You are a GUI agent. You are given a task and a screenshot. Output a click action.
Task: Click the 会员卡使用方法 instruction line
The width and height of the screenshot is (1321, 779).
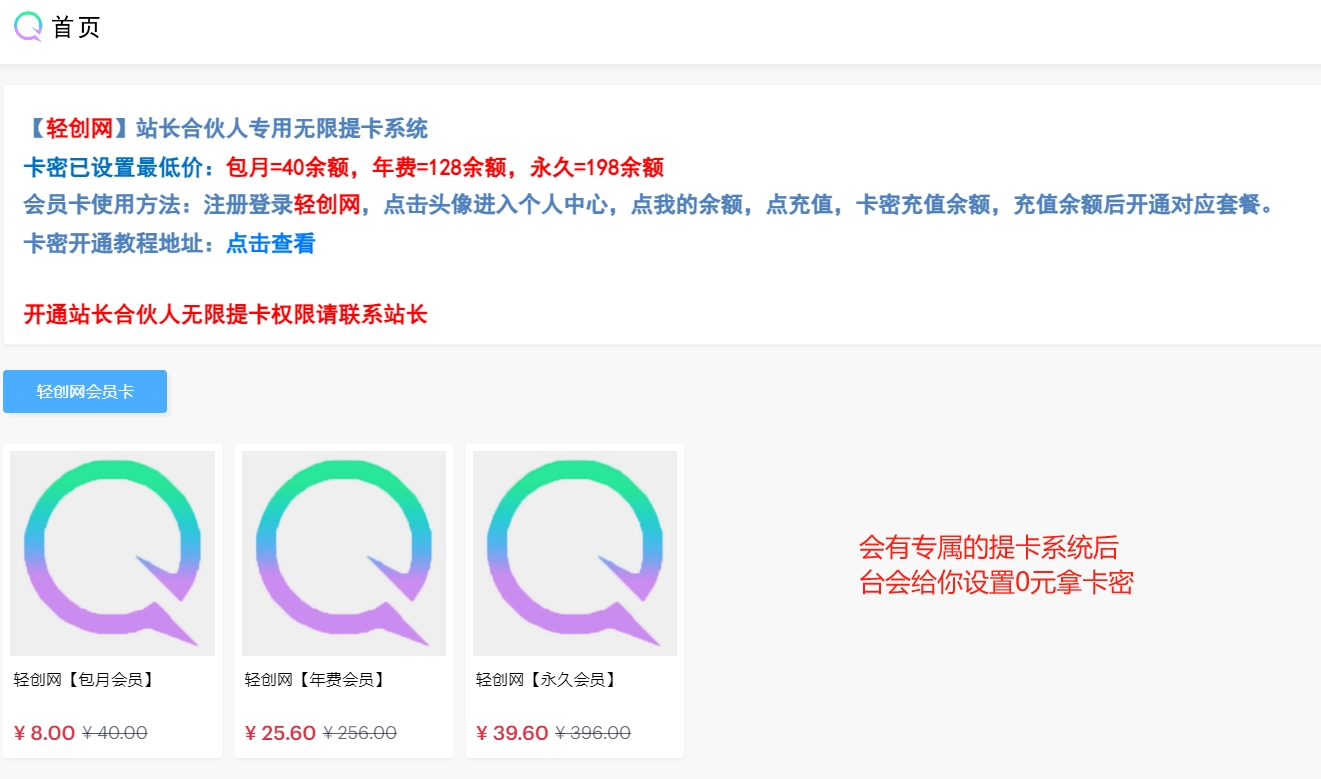click(x=651, y=205)
